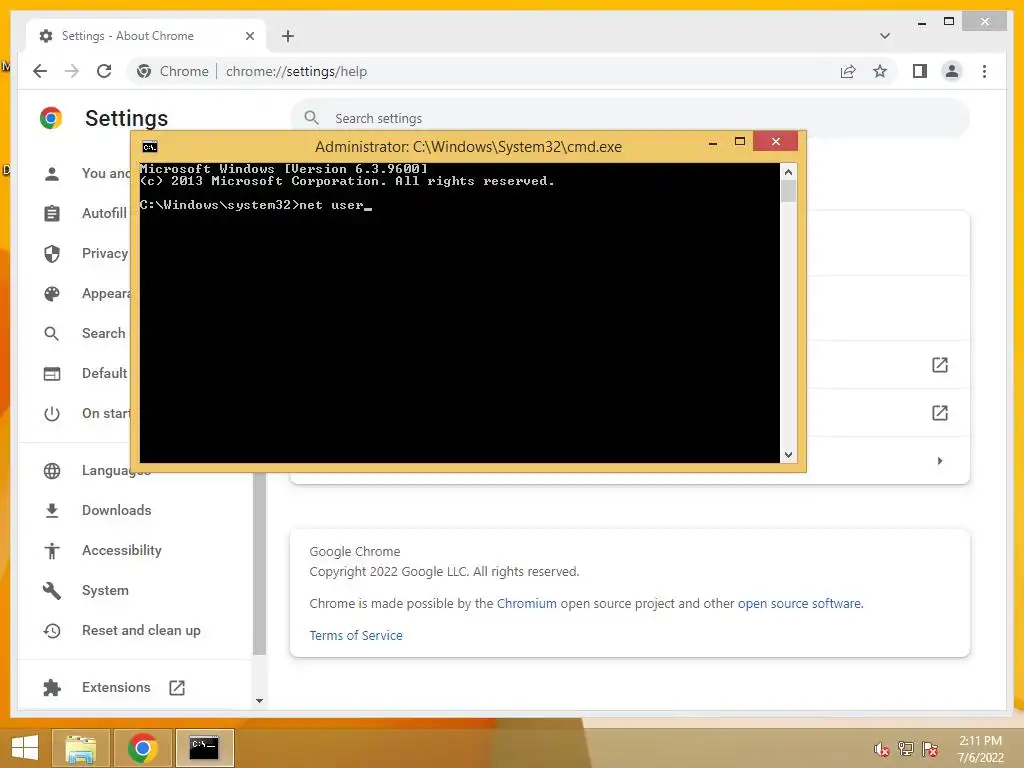Open File Explorer from taskbar
1024x768 pixels.
[x=81, y=748]
